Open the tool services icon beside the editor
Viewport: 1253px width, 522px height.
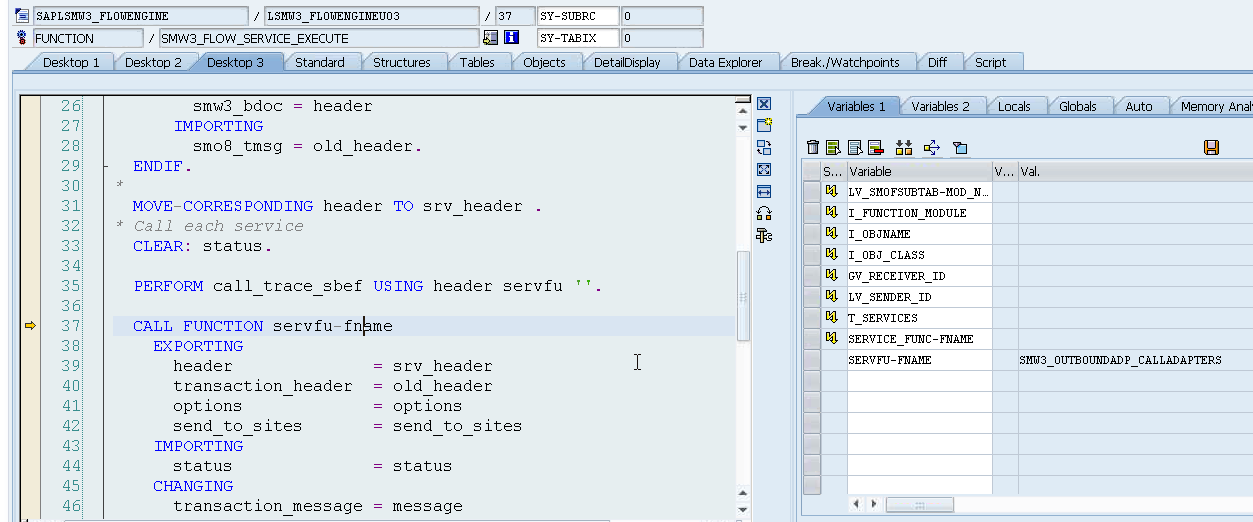764,235
